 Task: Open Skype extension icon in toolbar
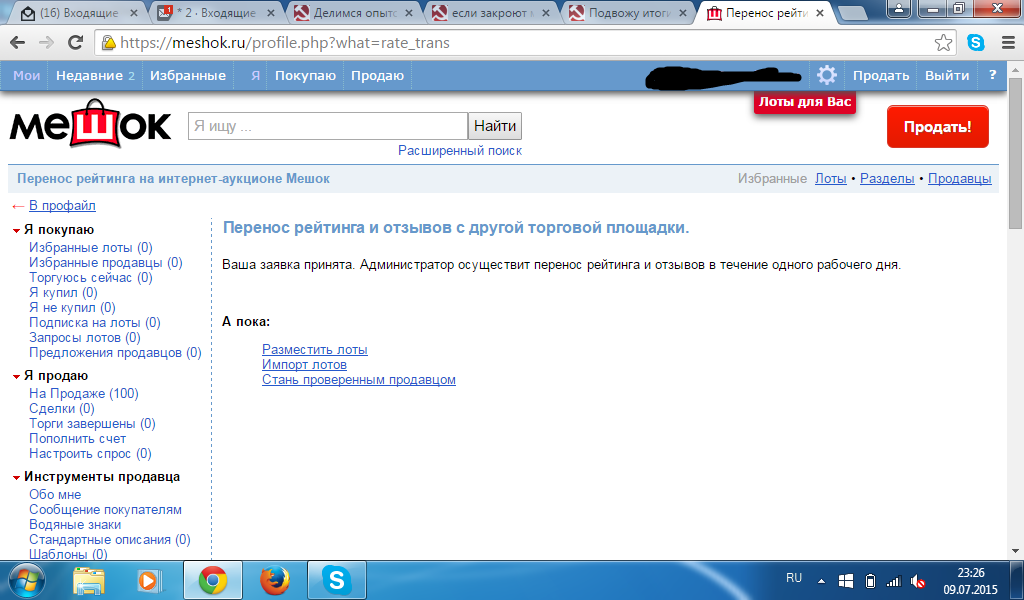point(976,43)
